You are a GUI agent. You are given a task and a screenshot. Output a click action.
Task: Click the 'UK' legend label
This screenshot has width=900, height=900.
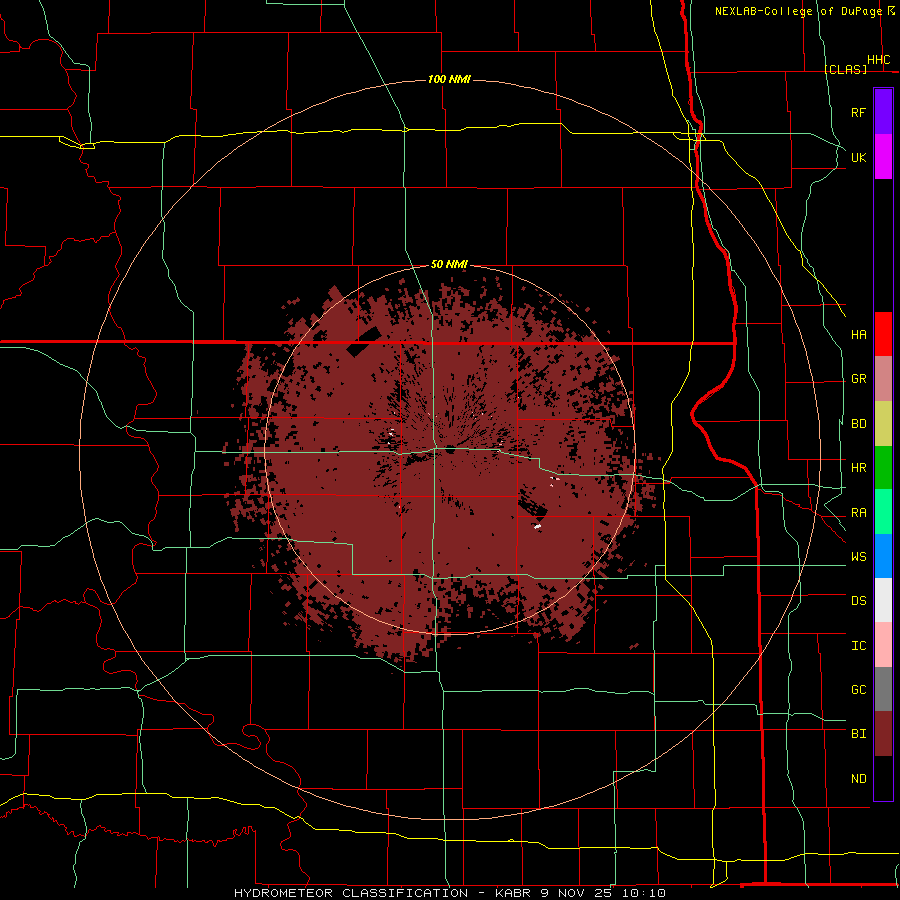pos(859,158)
